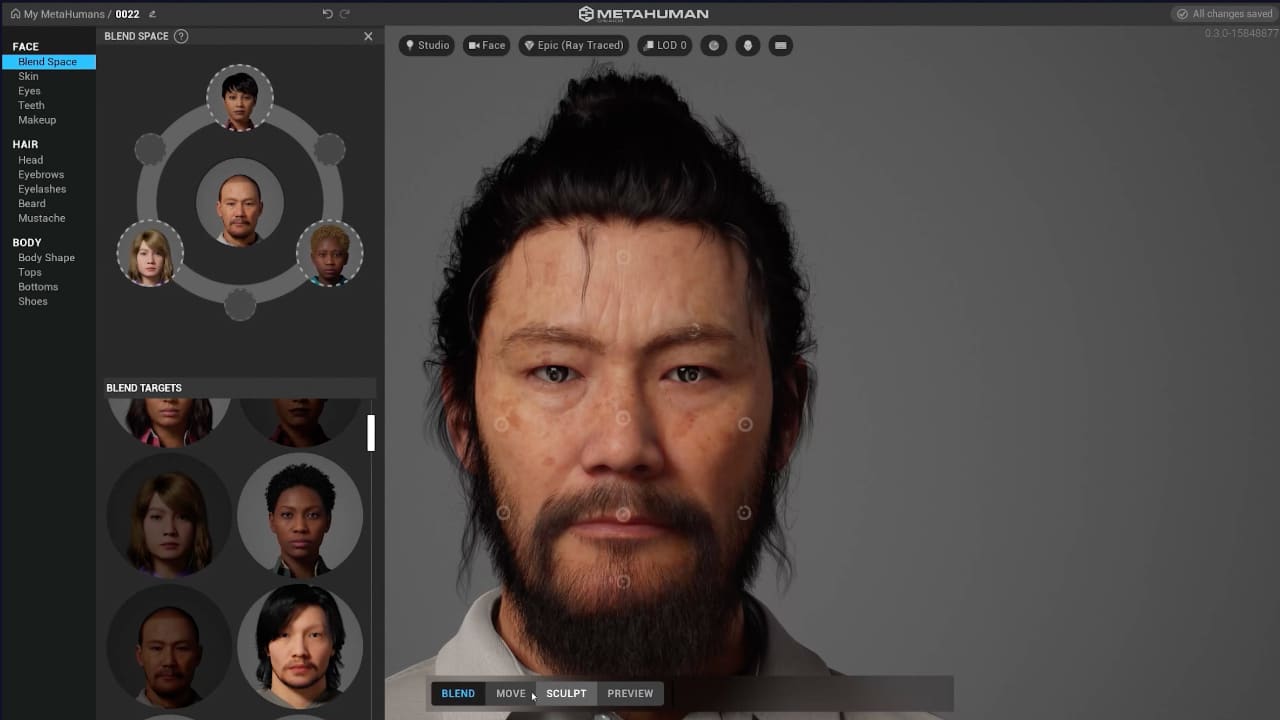
Task: Click the Blend Space help question mark icon
Action: [180, 36]
